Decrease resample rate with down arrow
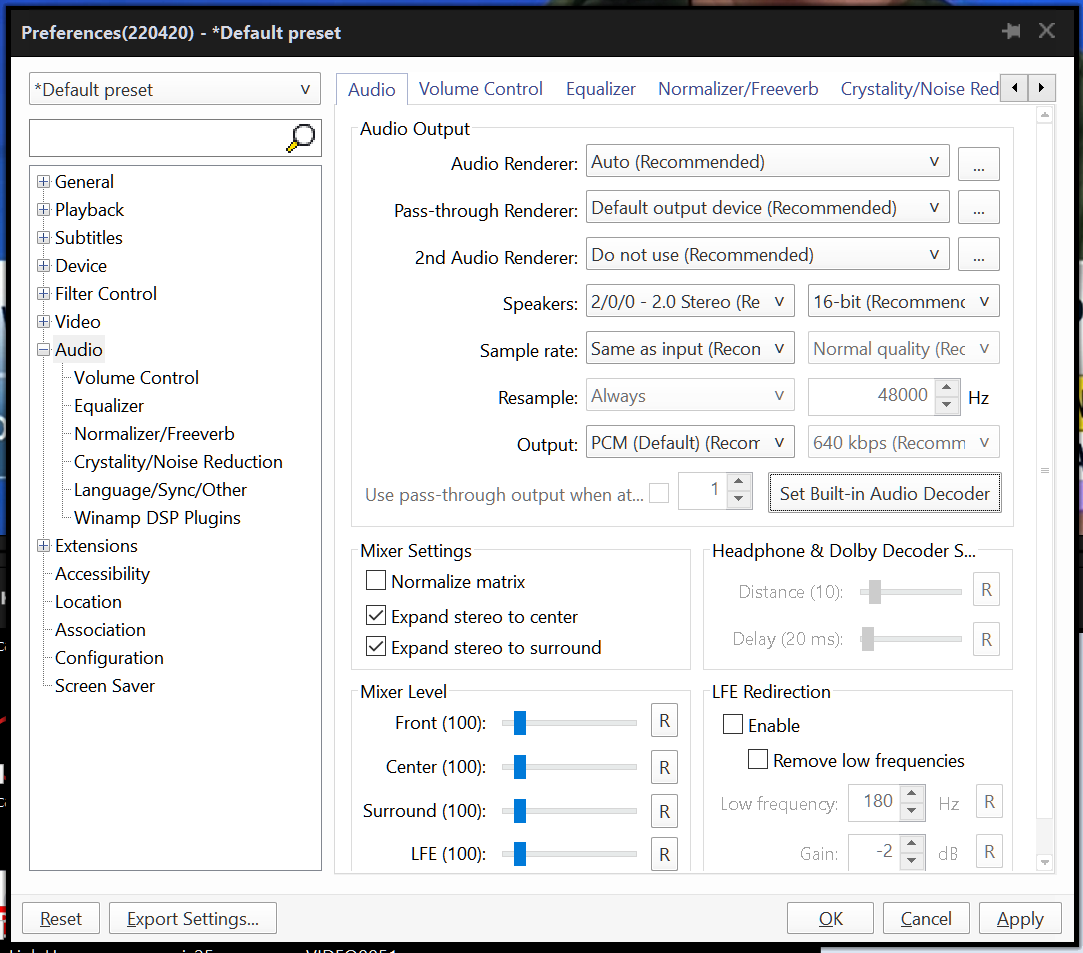Viewport: 1083px width, 953px height. [x=947, y=405]
